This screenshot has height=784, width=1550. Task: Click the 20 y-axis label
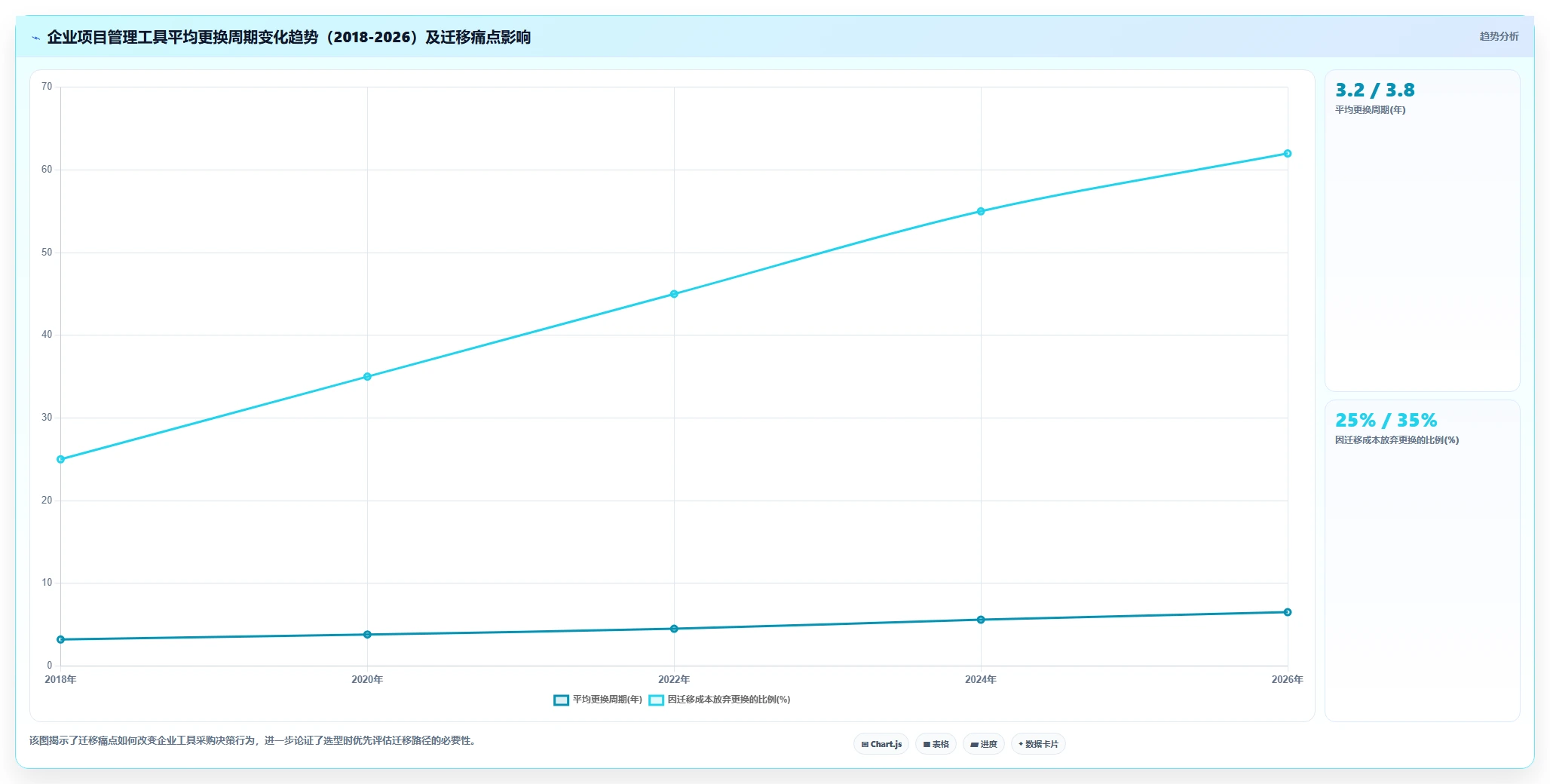tap(47, 501)
